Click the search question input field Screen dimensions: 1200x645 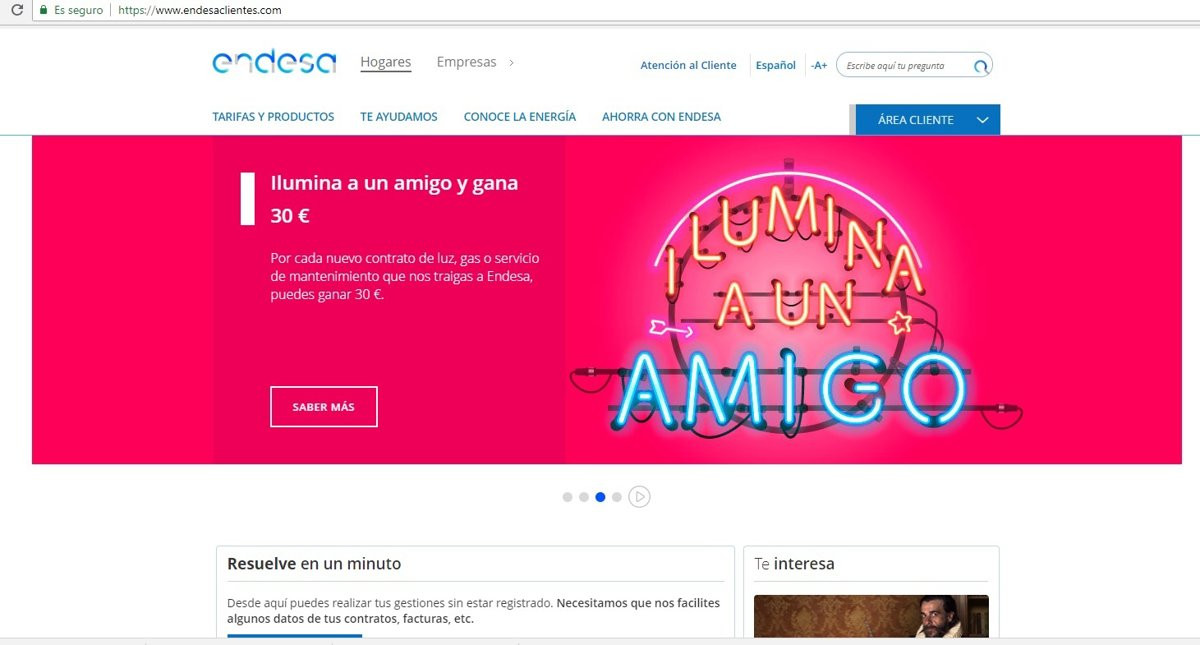pos(905,66)
